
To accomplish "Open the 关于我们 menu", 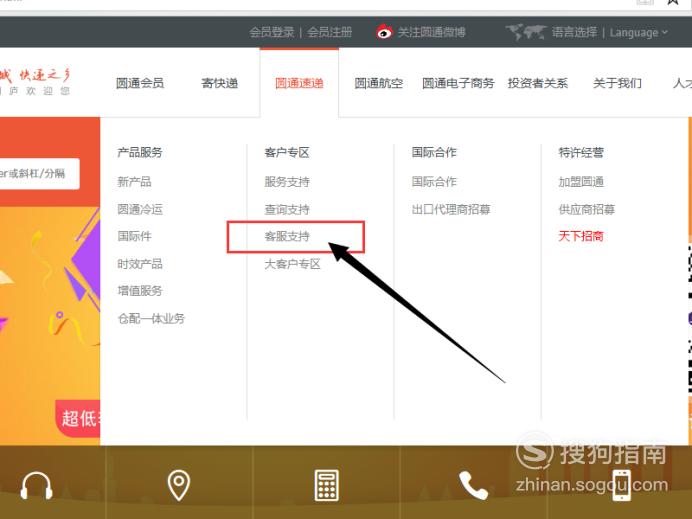I will [617, 83].
